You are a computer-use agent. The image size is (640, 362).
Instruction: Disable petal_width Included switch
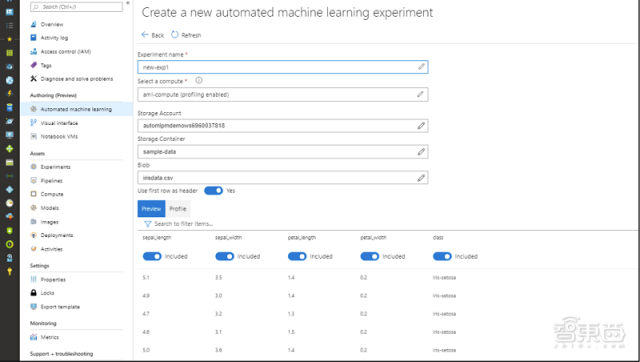[x=369, y=256]
